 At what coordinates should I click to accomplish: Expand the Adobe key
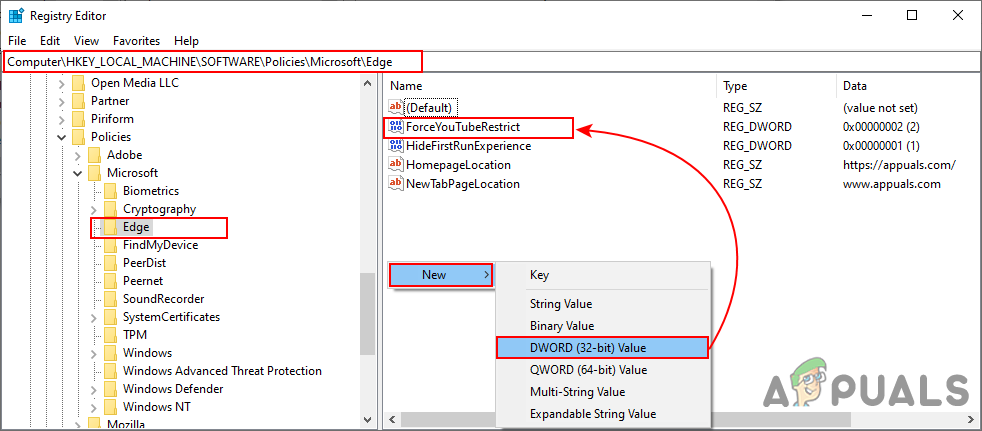point(78,155)
